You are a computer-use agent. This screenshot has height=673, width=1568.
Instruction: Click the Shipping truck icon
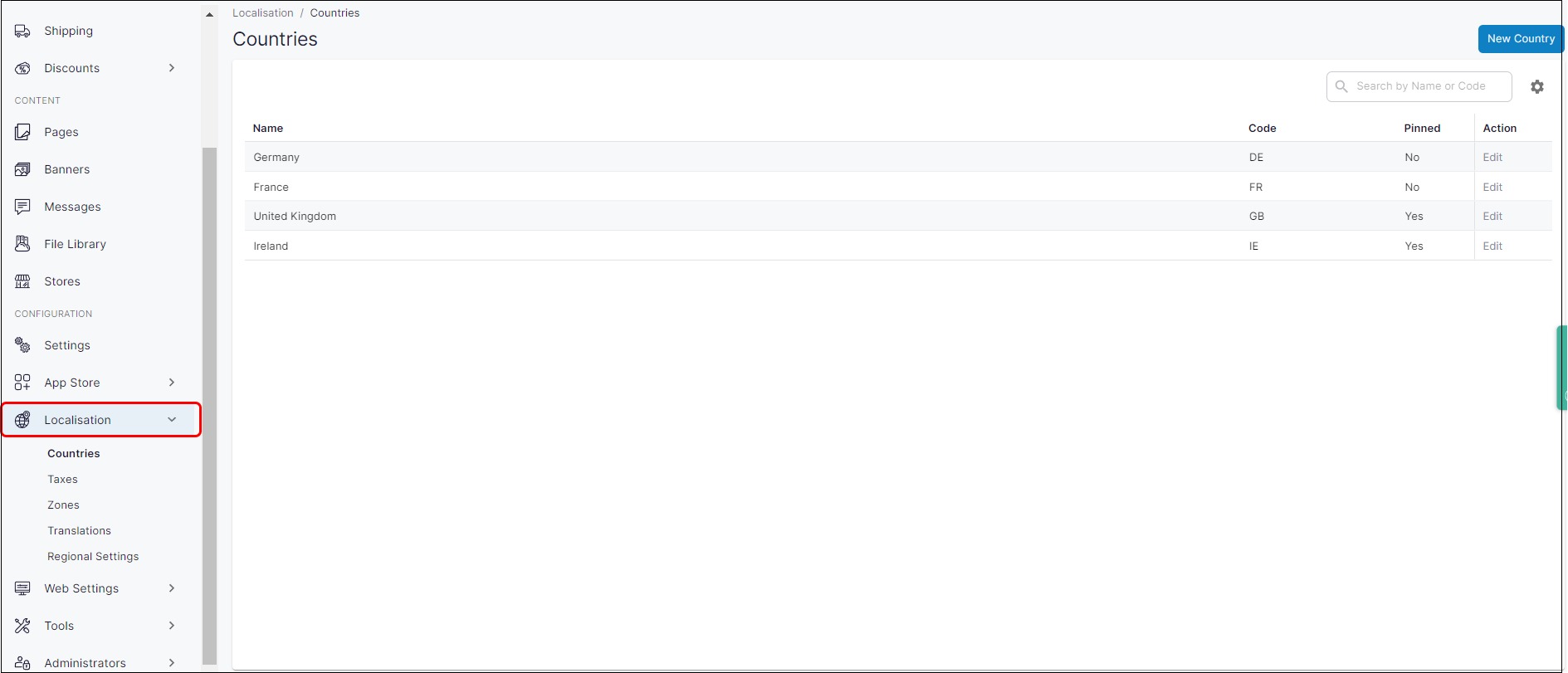(x=22, y=32)
